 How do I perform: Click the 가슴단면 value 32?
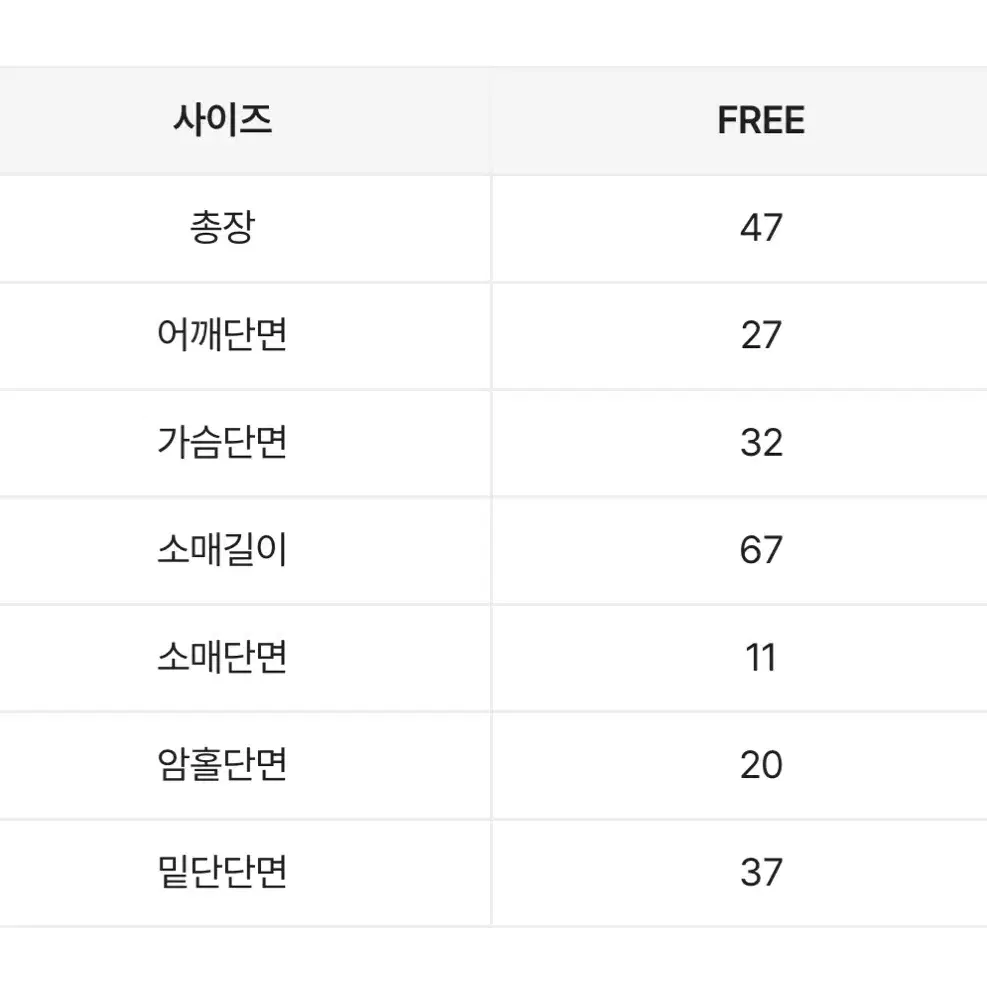(x=761, y=443)
